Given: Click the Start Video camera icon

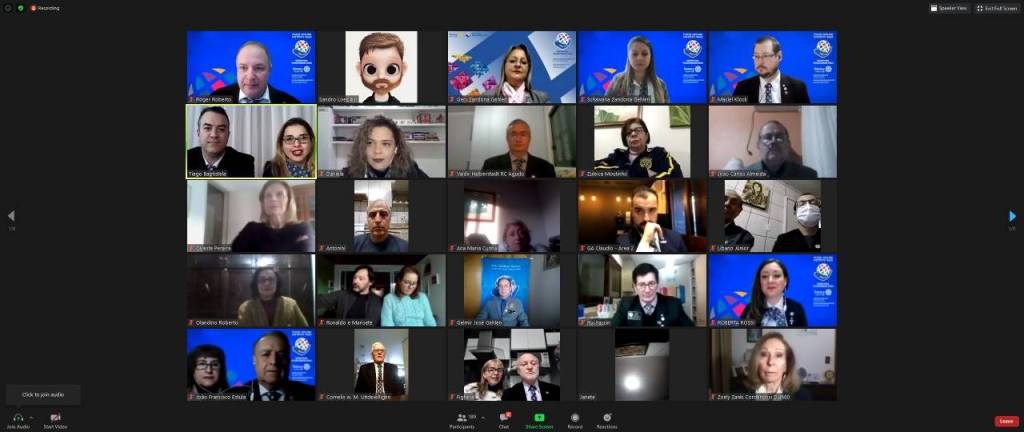Looking at the screenshot, I should 55,417.
